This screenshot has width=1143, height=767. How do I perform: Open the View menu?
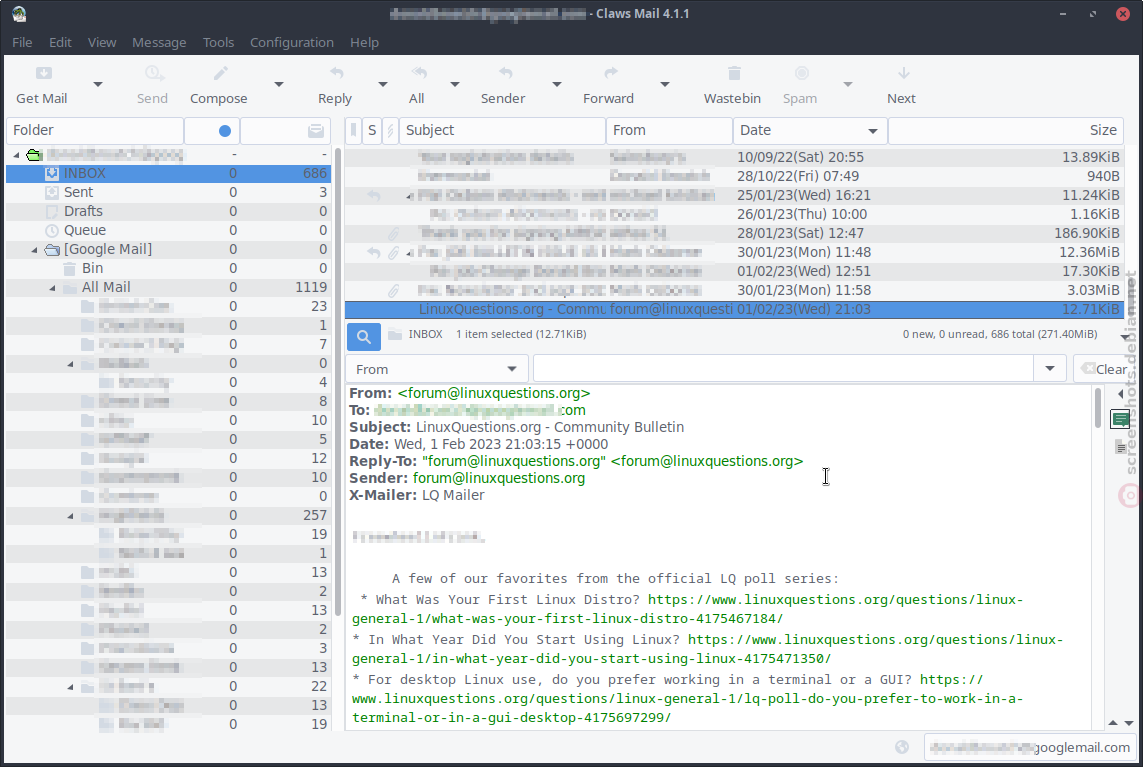[102, 42]
